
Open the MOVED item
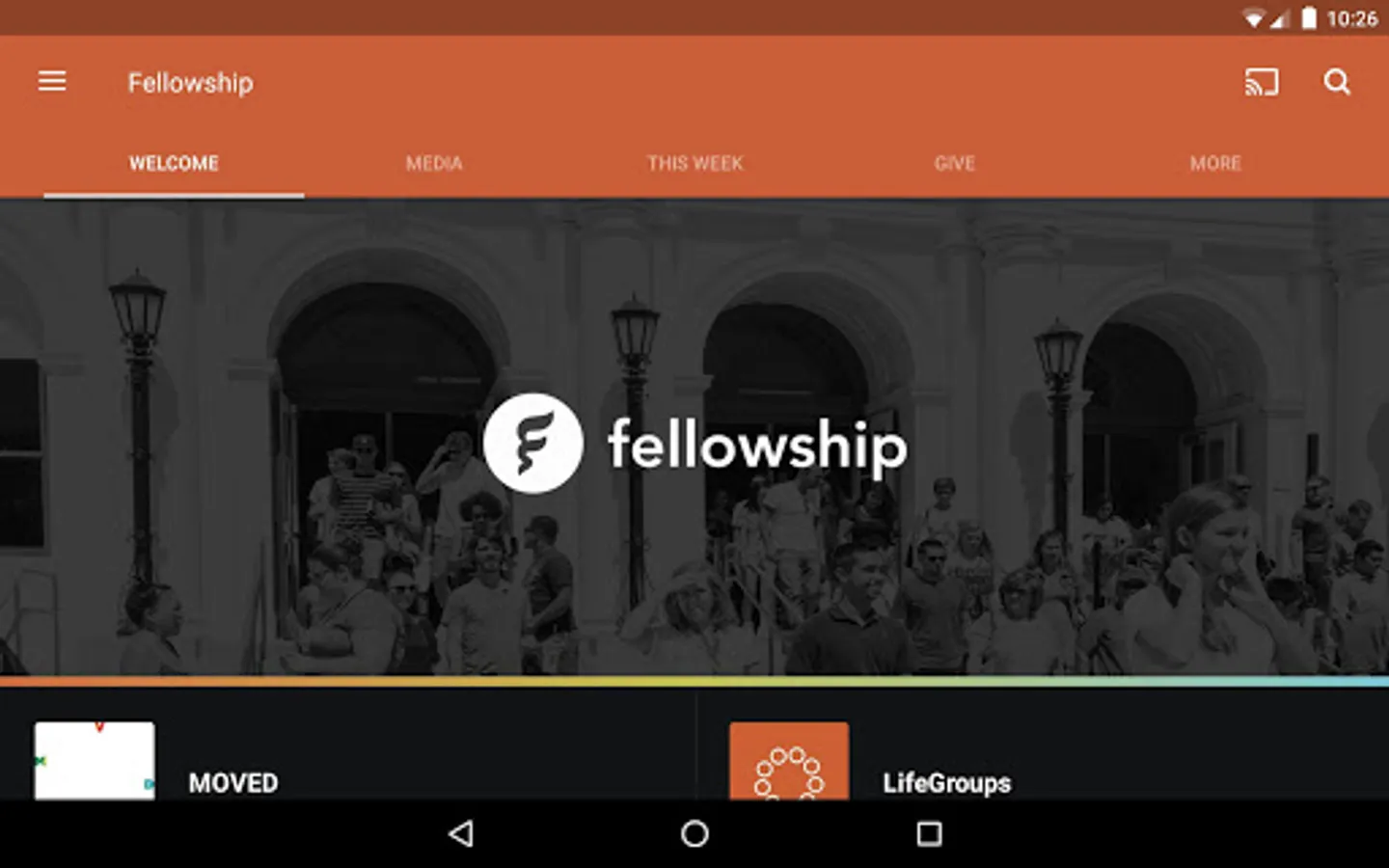347,760
